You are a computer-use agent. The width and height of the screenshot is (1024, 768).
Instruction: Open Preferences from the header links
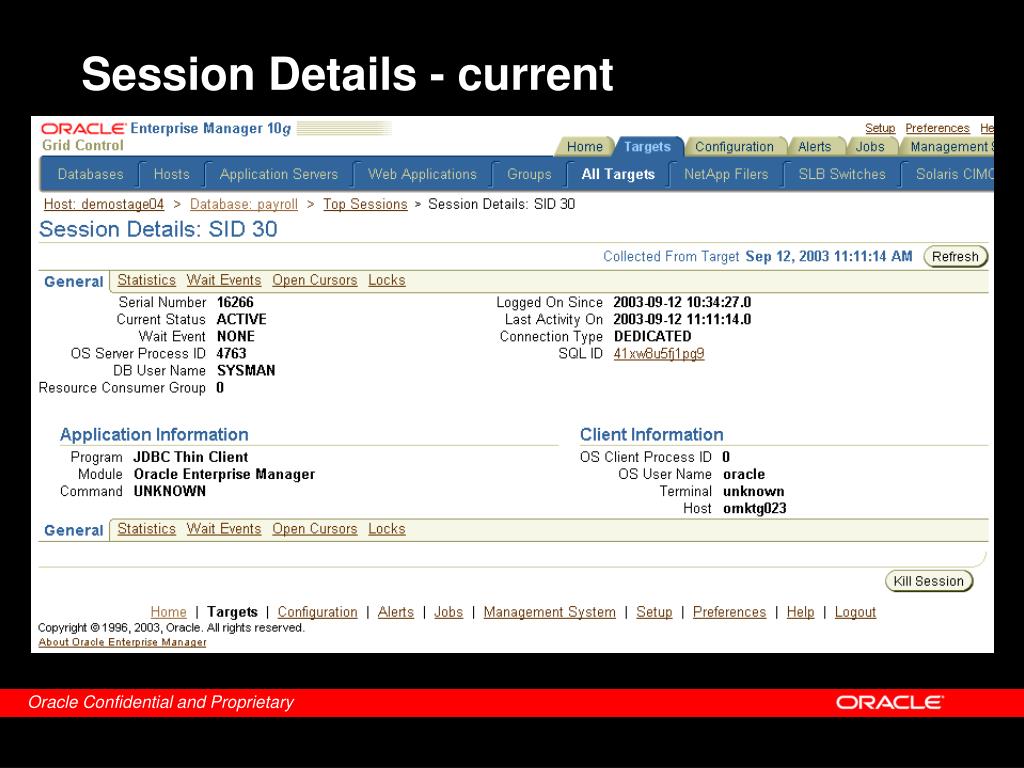tap(937, 128)
